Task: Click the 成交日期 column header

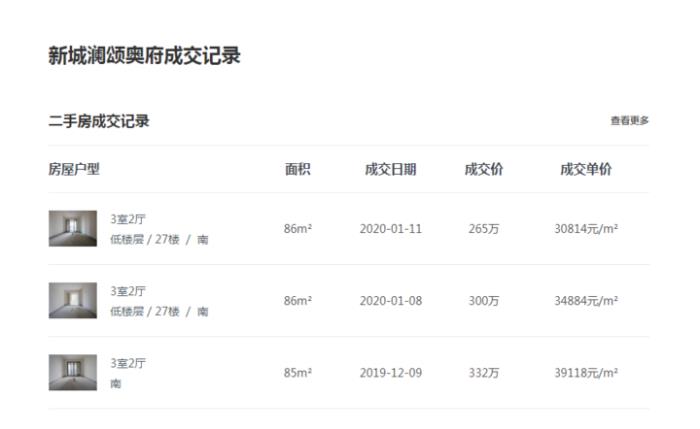Action: 390,169
